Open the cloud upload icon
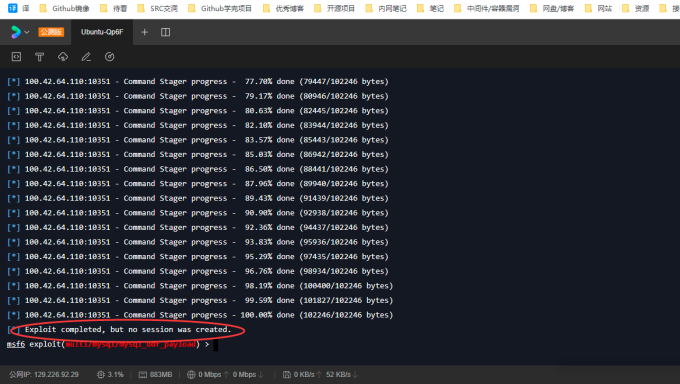This screenshot has width=680, height=384. tap(63, 57)
